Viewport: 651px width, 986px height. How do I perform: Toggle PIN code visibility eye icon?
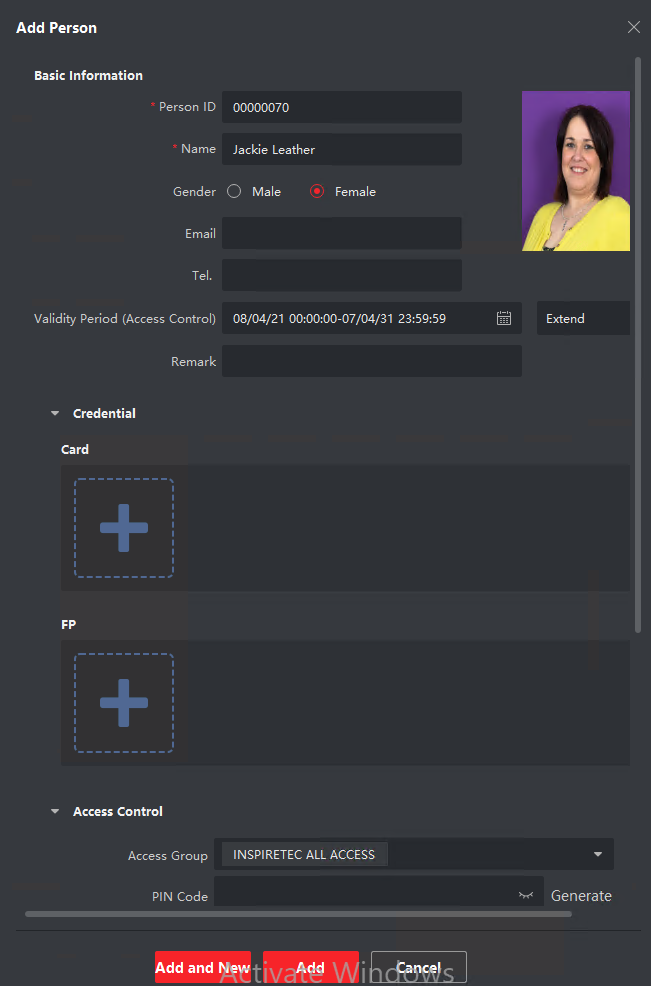[x=526, y=896]
